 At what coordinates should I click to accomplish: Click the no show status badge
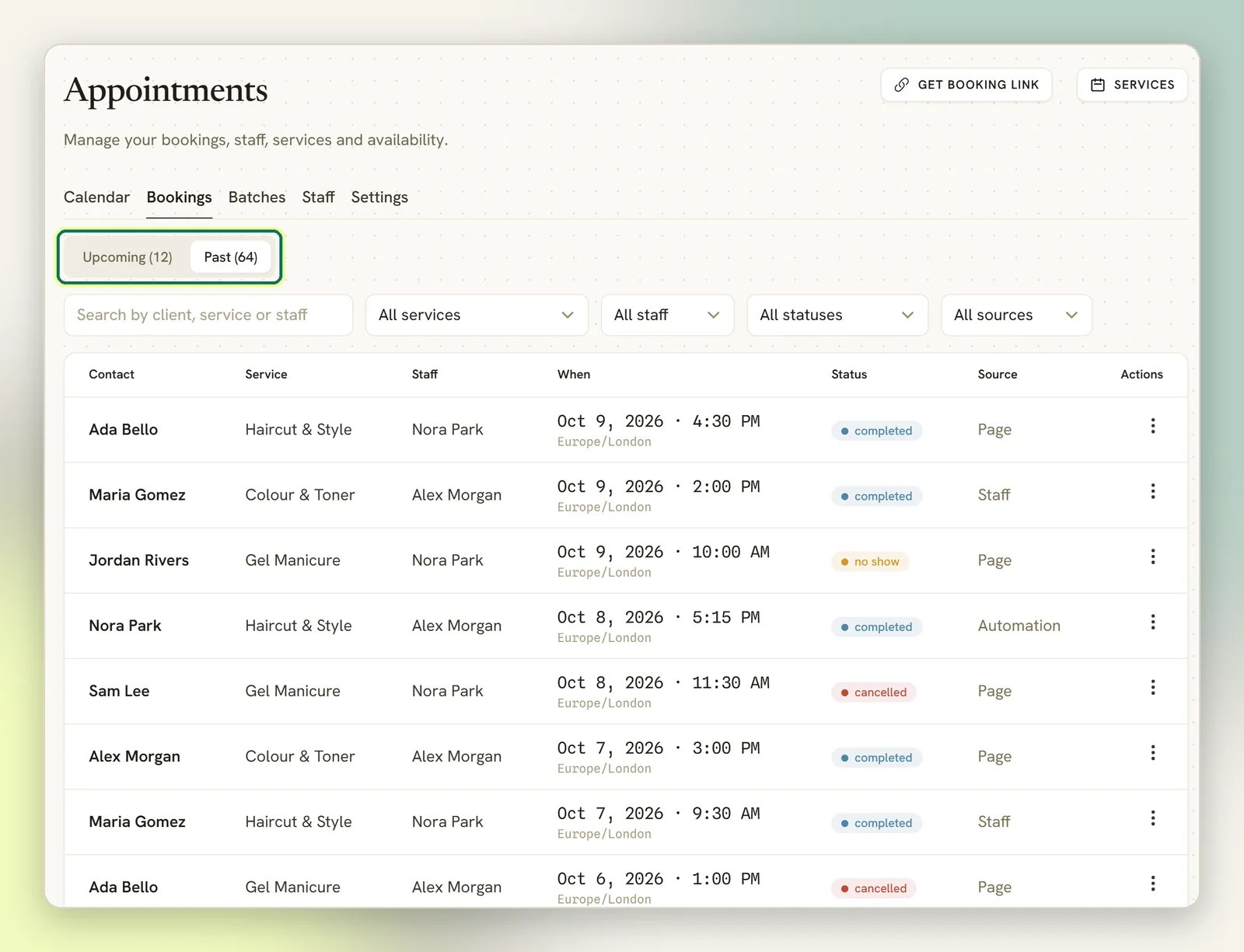click(x=870, y=561)
